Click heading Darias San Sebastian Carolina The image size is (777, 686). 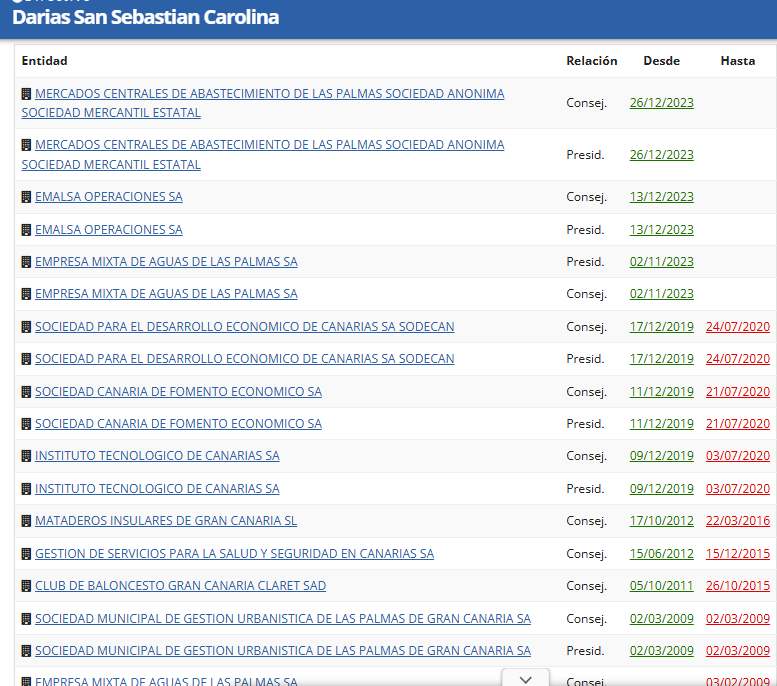click(x=146, y=17)
